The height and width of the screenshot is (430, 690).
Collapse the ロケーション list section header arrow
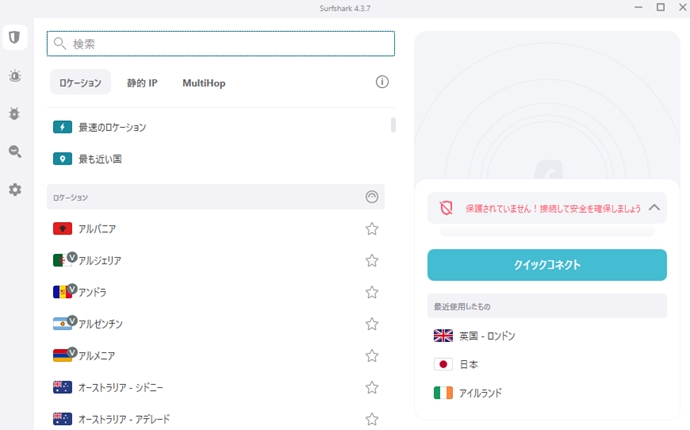(372, 197)
